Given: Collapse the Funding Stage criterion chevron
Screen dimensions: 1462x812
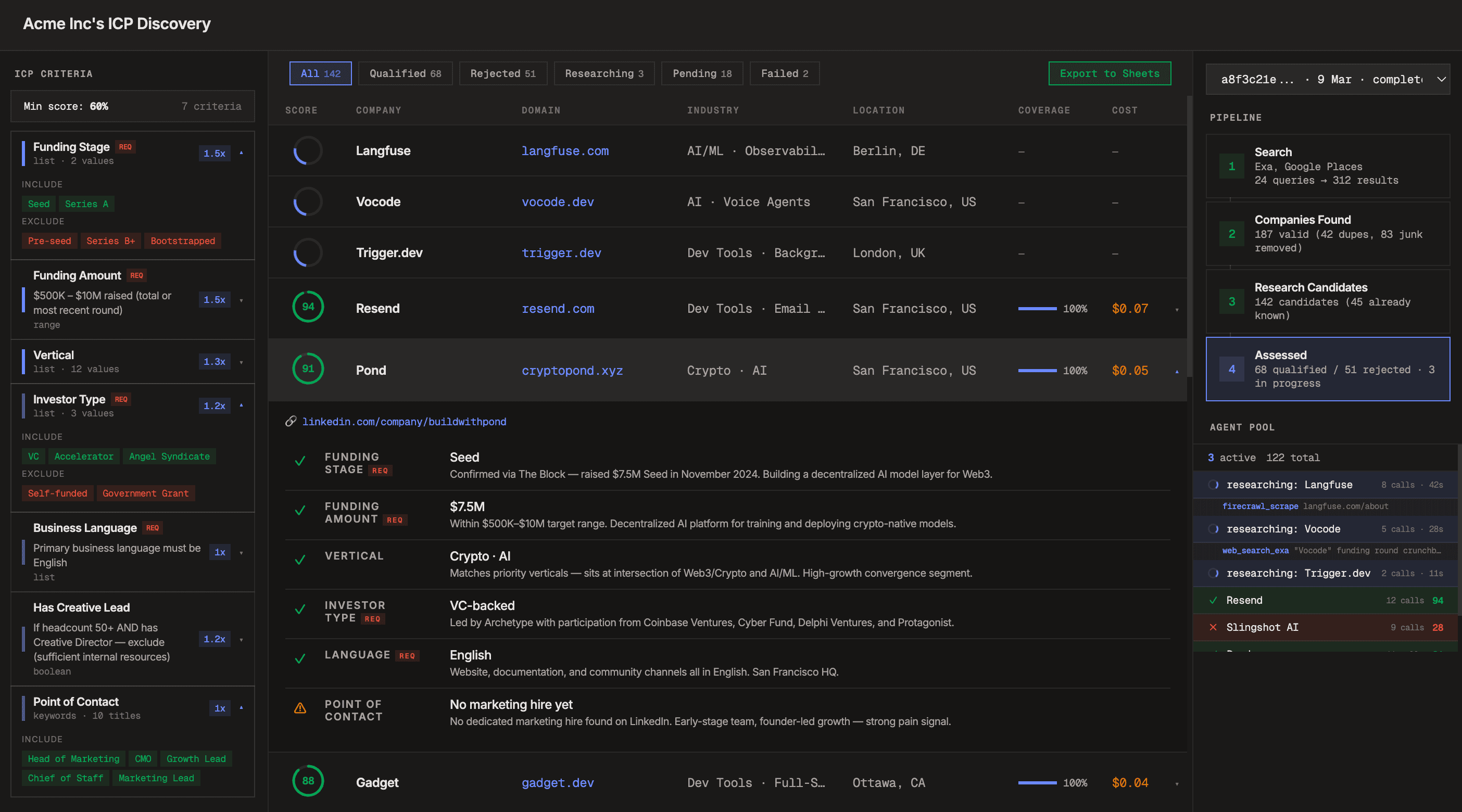Looking at the screenshot, I should pos(242,153).
